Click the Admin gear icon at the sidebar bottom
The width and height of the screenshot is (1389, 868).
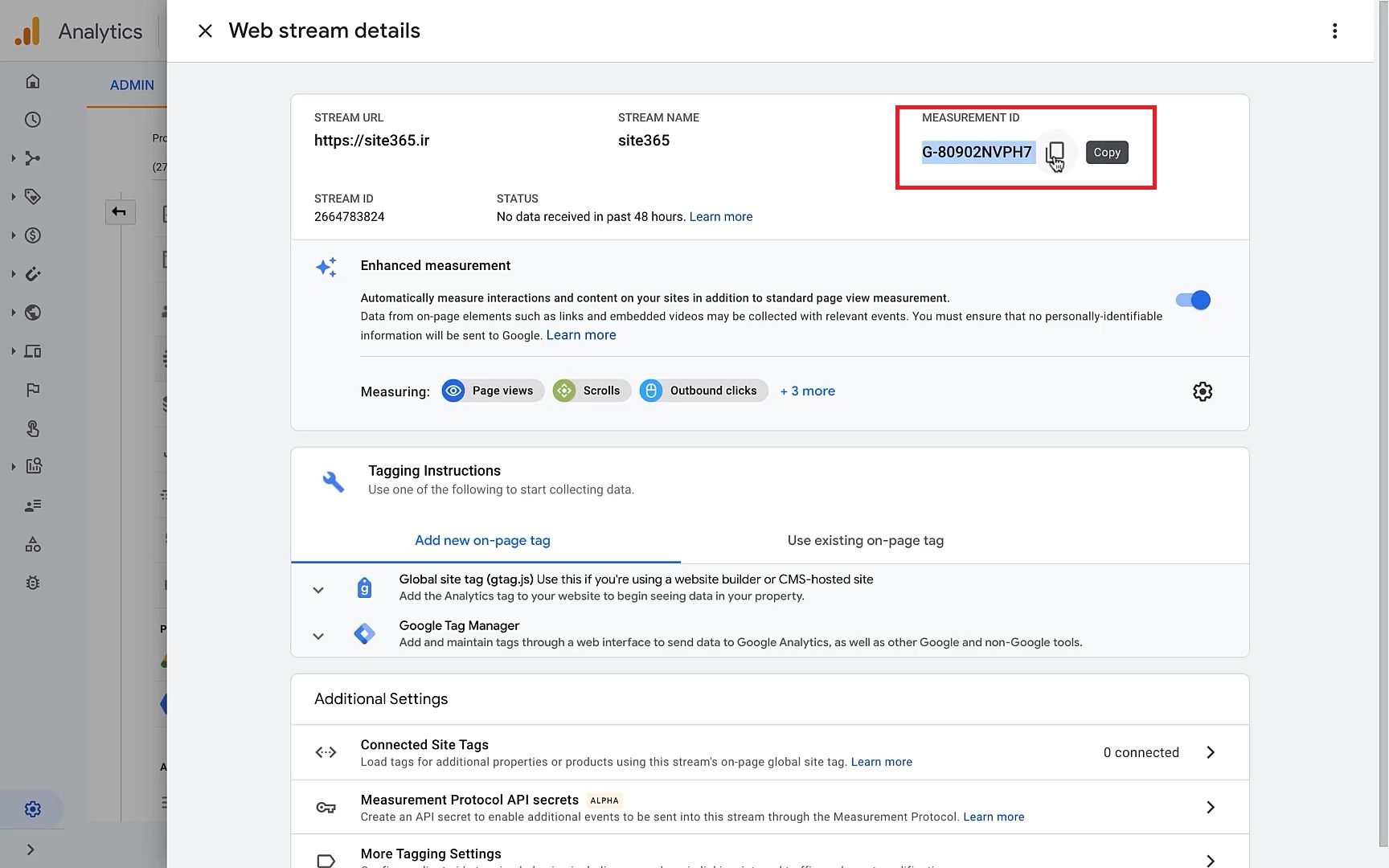pyautogui.click(x=33, y=809)
